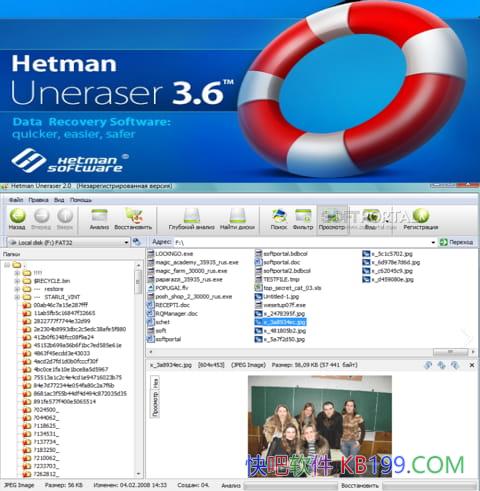
Task: Click the Анализ label in status bar
Action: tap(231, 486)
